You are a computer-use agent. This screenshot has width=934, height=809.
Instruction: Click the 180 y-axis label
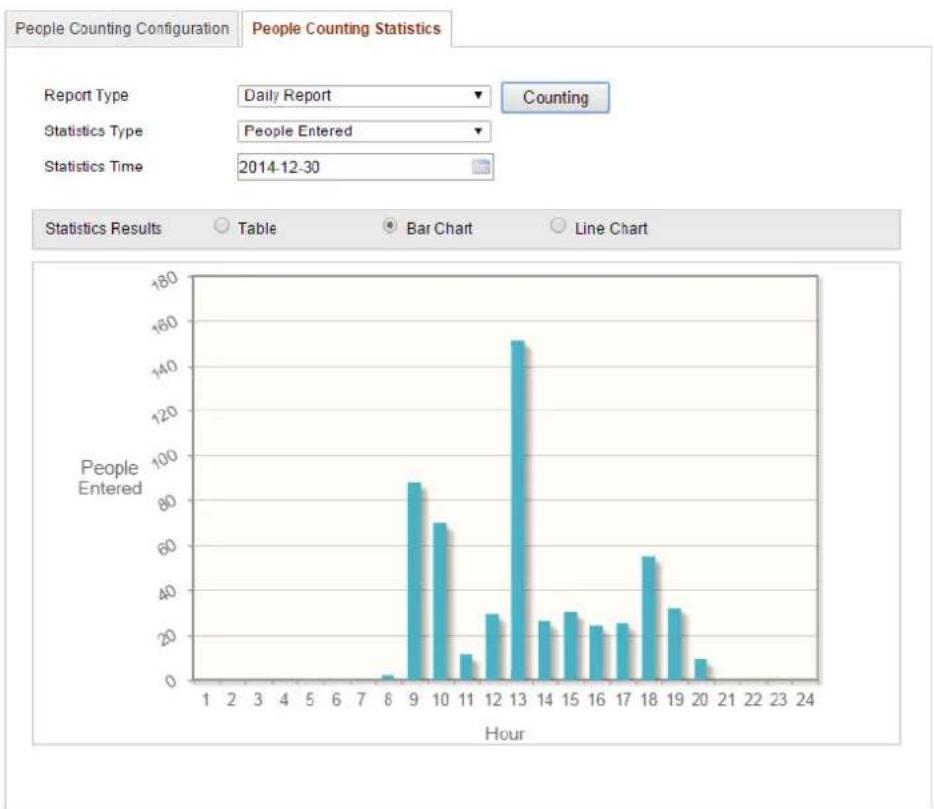pos(164,279)
